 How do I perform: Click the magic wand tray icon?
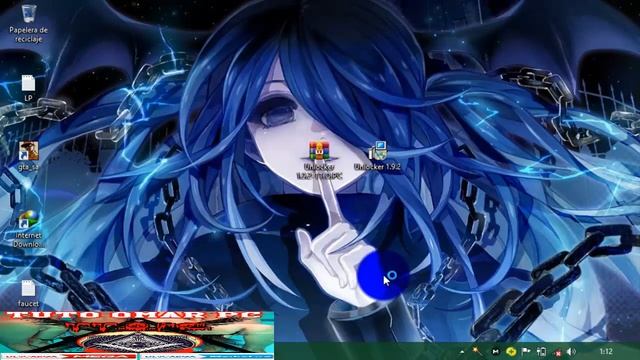(x=477, y=351)
